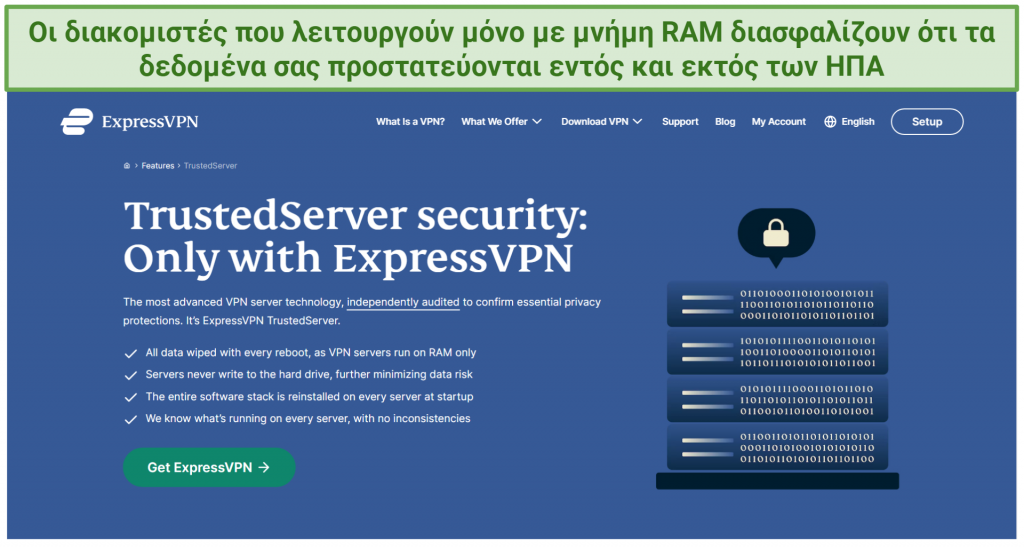This screenshot has width=1024, height=548.
Task: Click the green Greek caption banner text
Action: click(512, 49)
